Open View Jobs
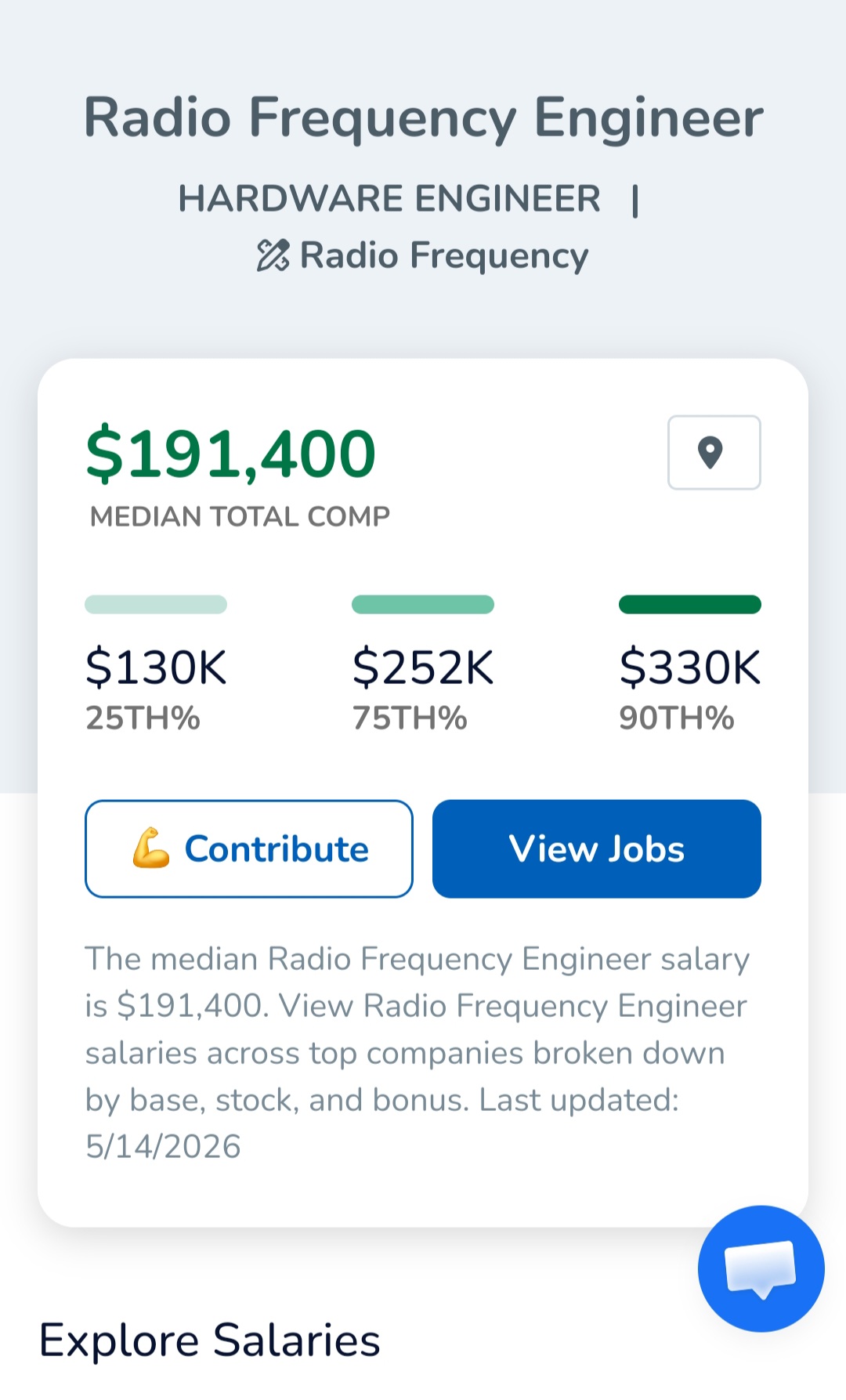 [x=597, y=848]
